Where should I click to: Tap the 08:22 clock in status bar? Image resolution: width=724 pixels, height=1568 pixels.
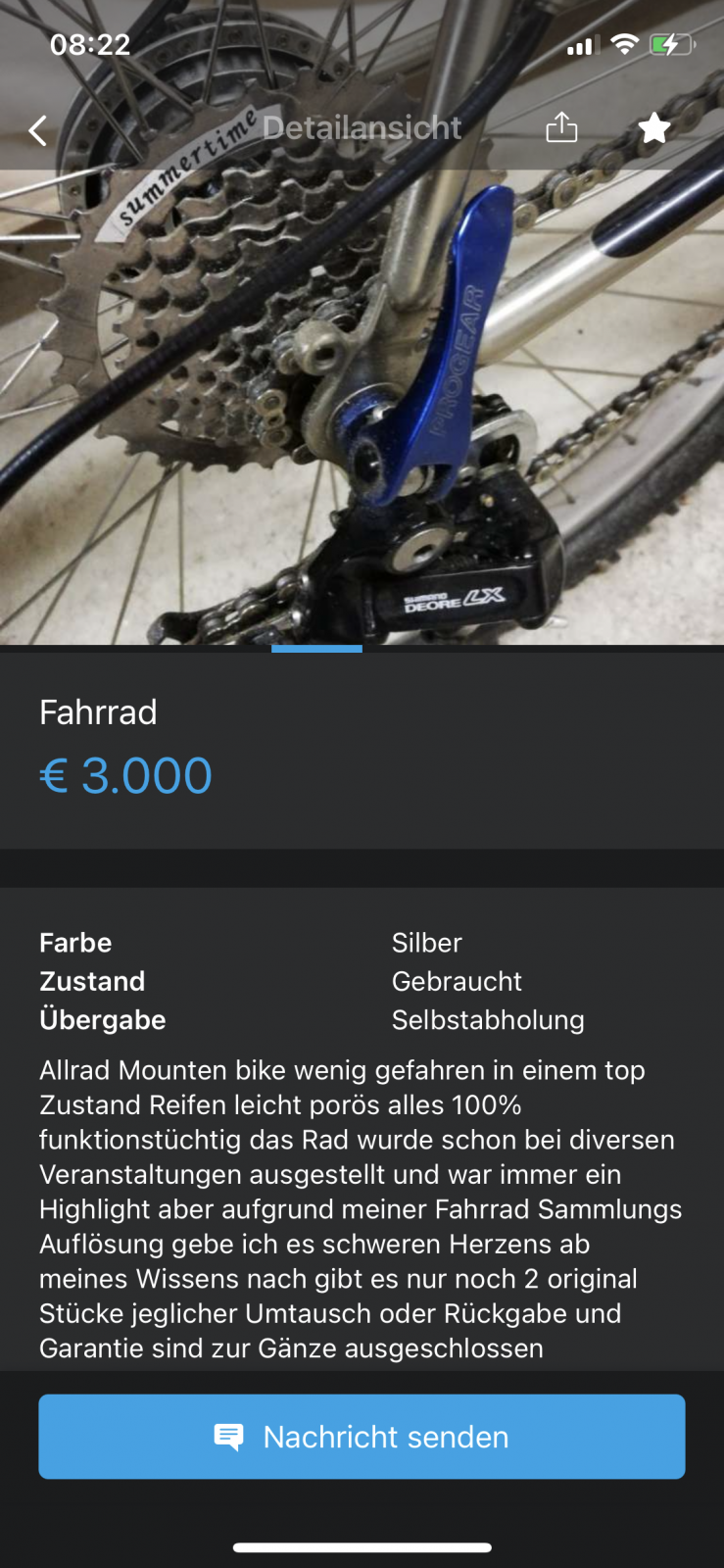point(90,44)
